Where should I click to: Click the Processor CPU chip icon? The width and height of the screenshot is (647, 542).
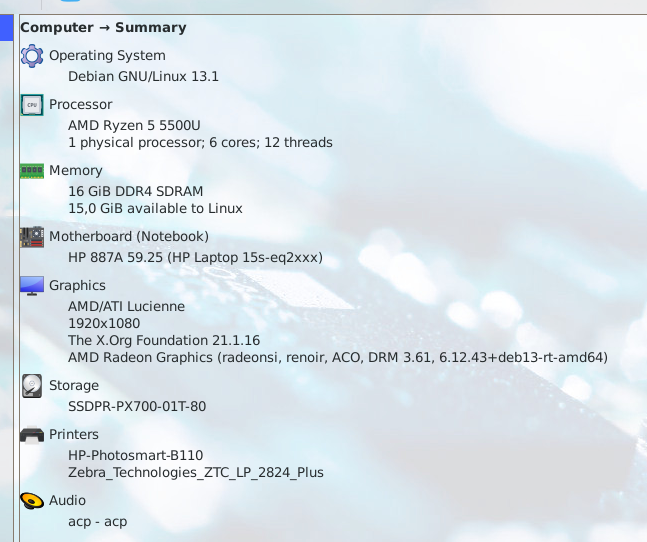point(32,105)
